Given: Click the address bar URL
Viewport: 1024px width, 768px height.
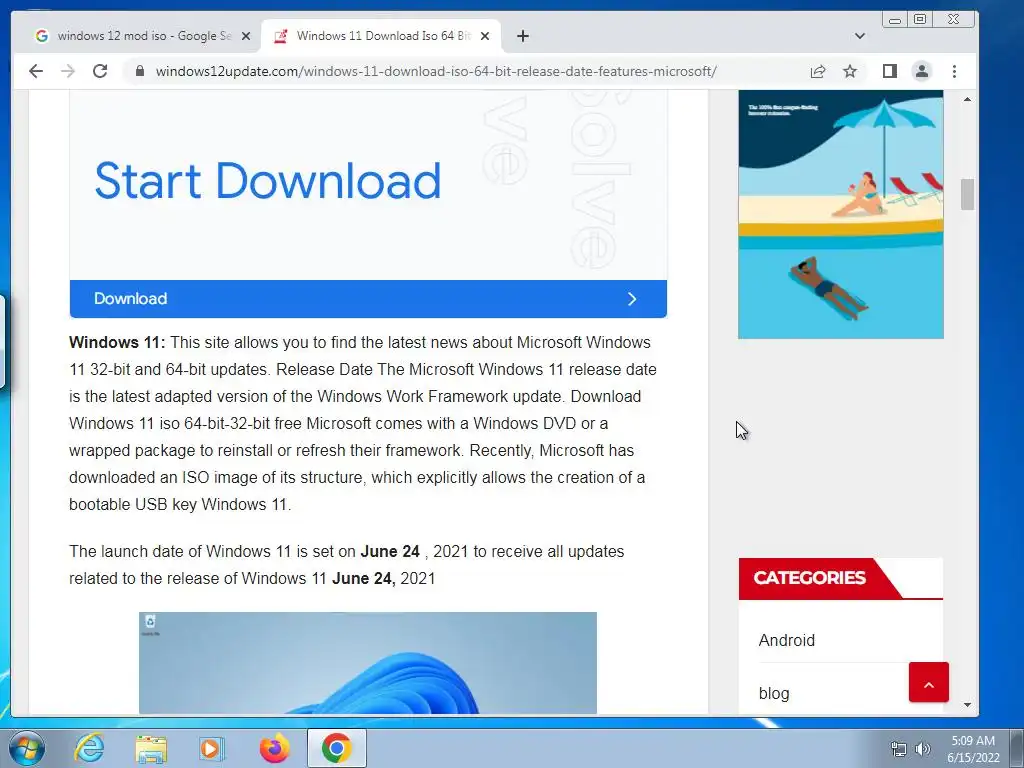Looking at the screenshot, I should tap(436, 71).
